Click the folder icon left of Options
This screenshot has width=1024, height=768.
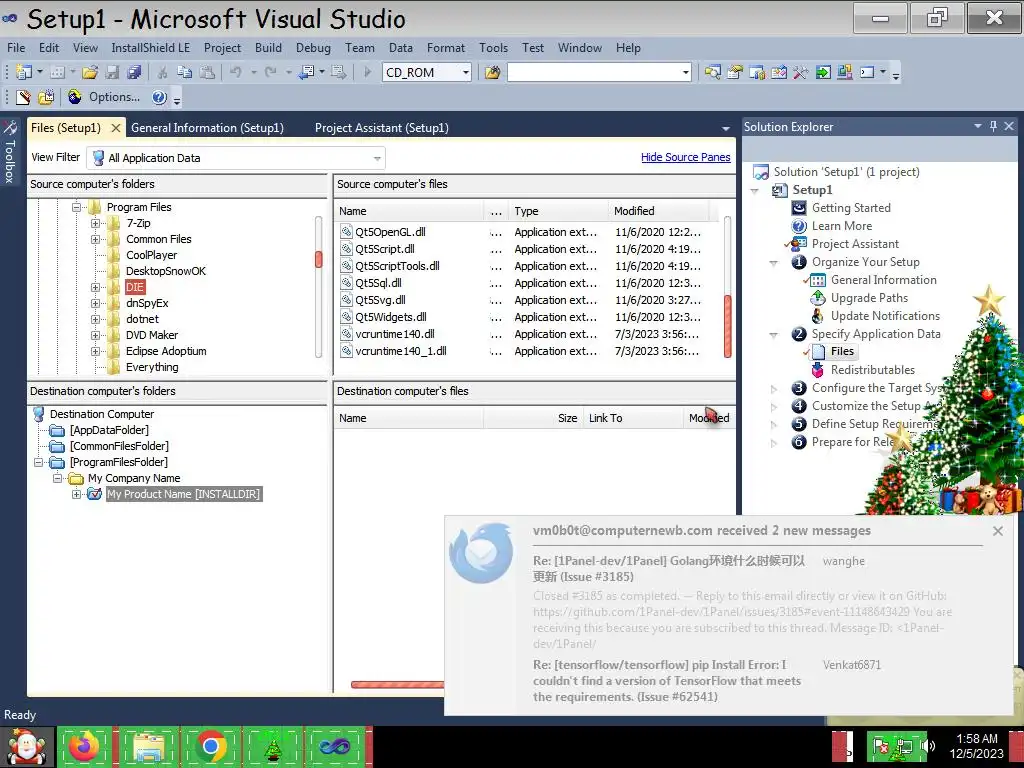(46, 97)
